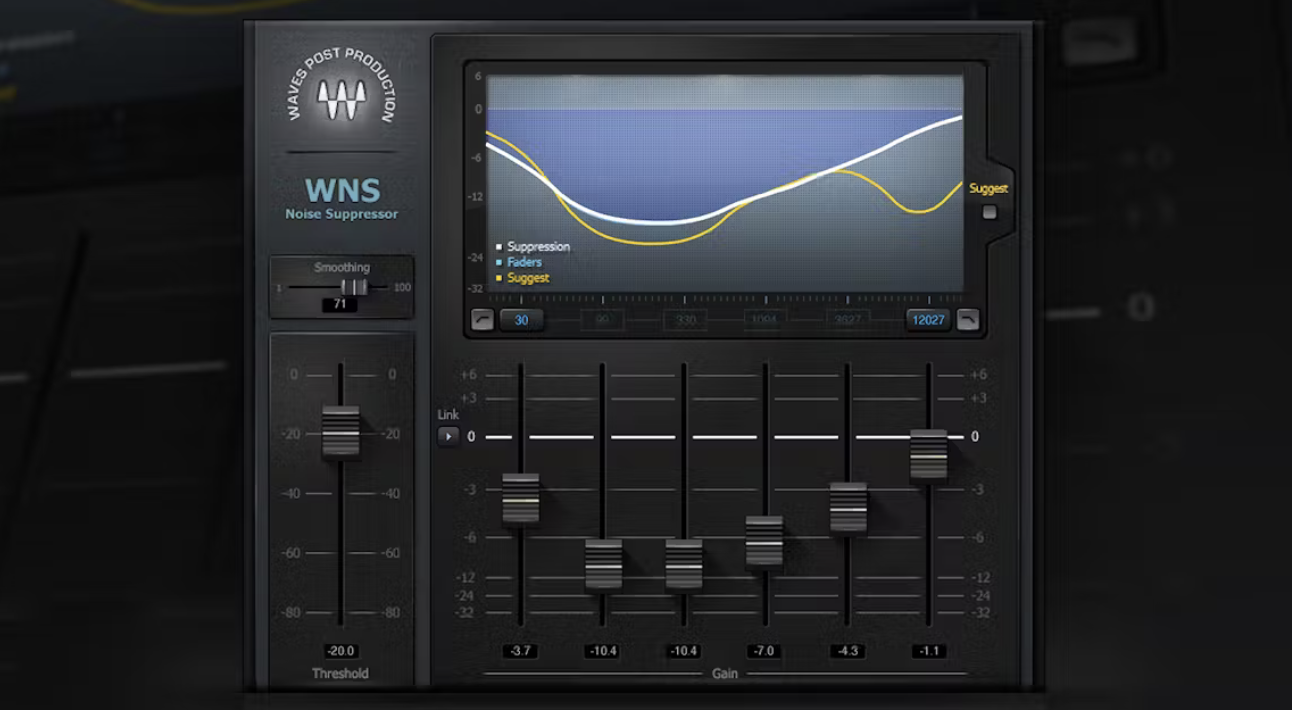Click the Smoothing slider handle
Screen dimensions: 1292x710
354,287
